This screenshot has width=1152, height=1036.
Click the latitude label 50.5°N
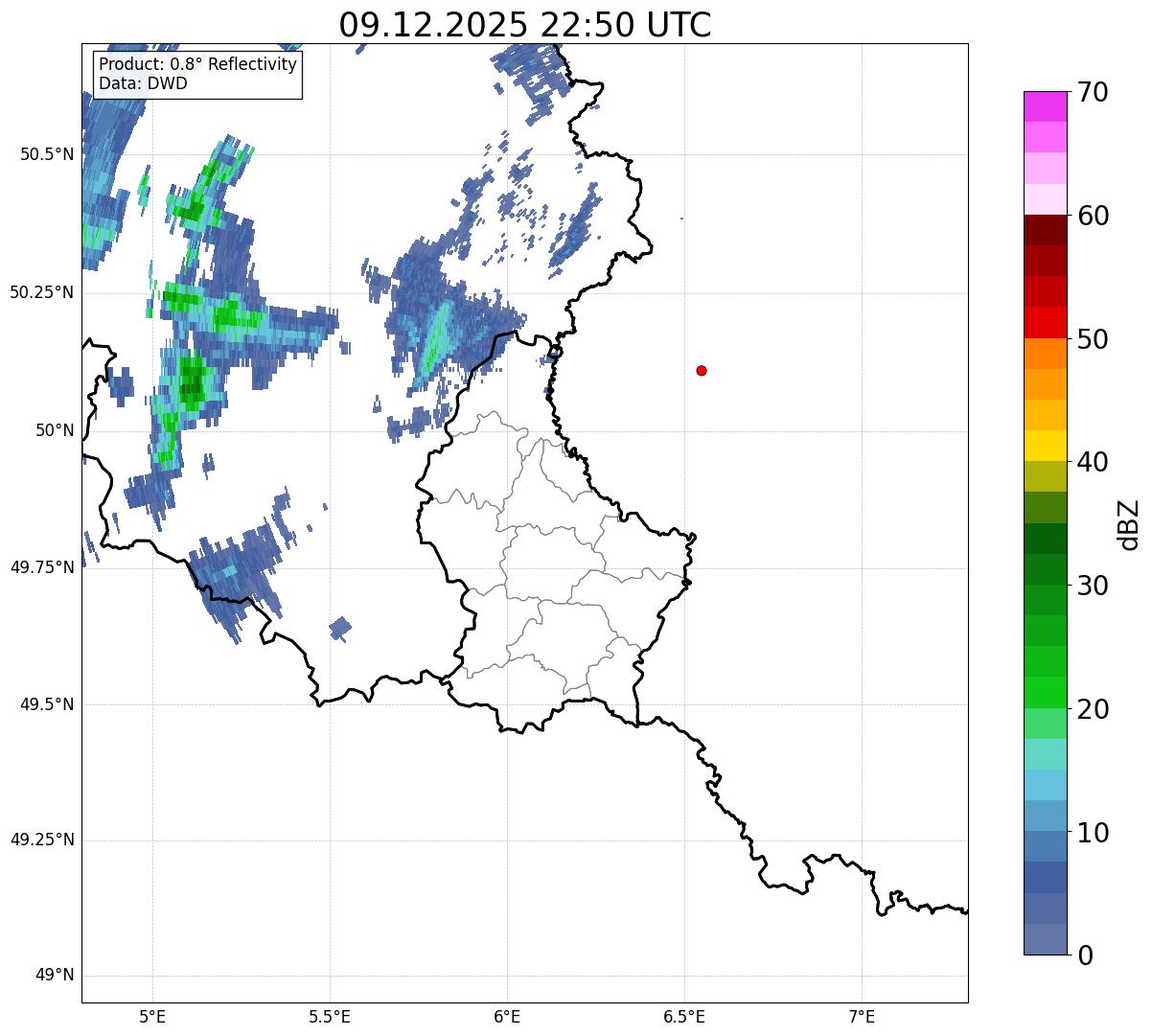click(46, 154)
